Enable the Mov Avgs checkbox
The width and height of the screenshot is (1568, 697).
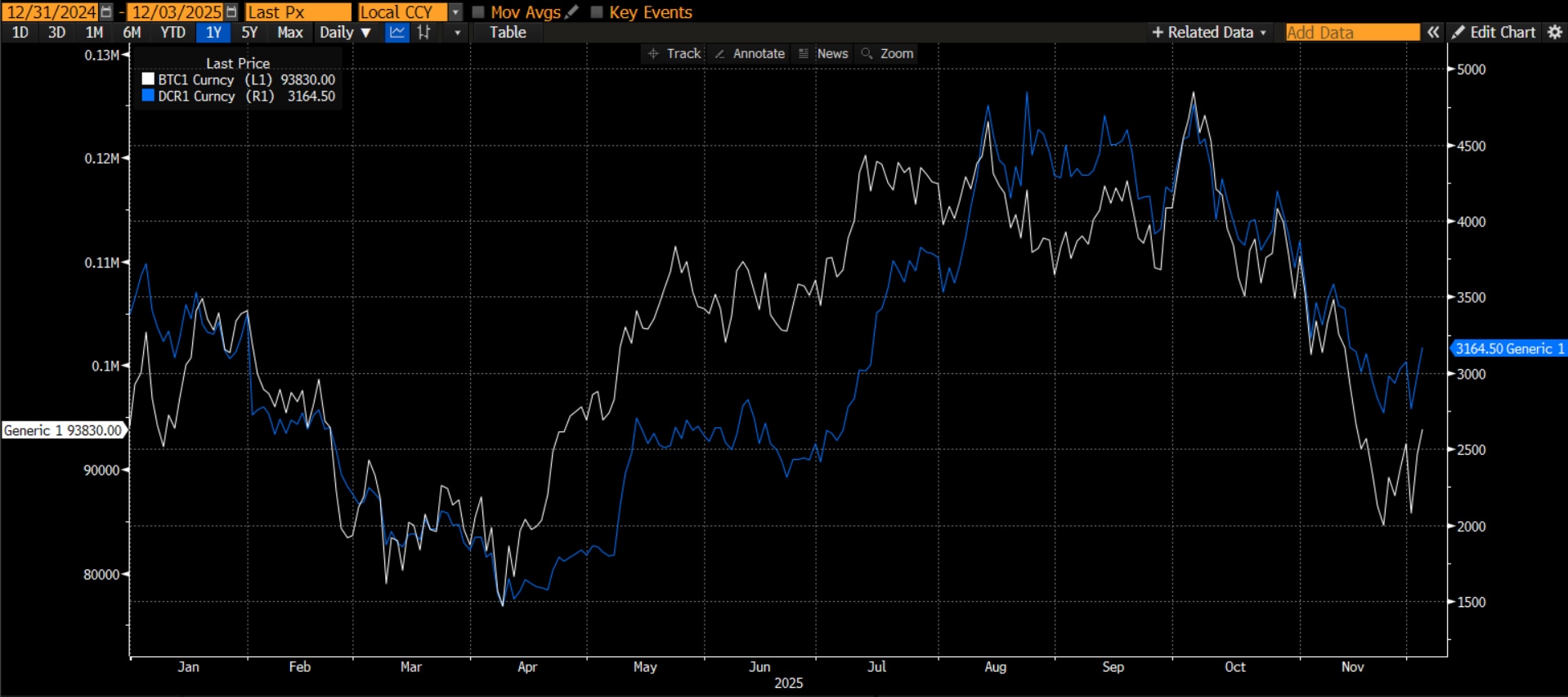479,12
